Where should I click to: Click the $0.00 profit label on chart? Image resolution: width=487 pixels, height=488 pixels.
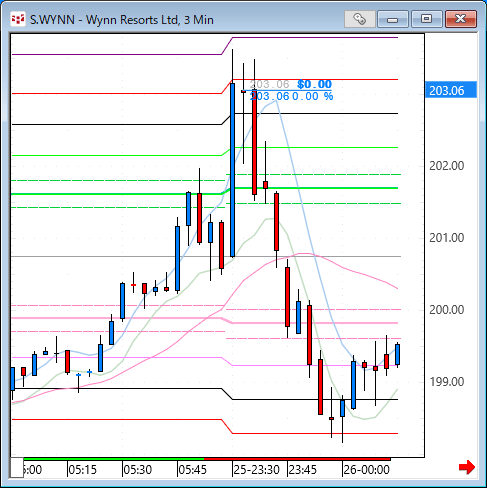click(315, 84)
